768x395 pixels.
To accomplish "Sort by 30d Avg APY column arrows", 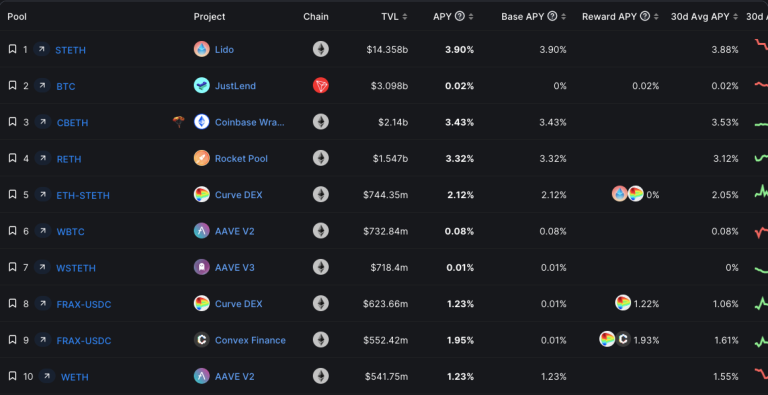I will pos(735,17).
